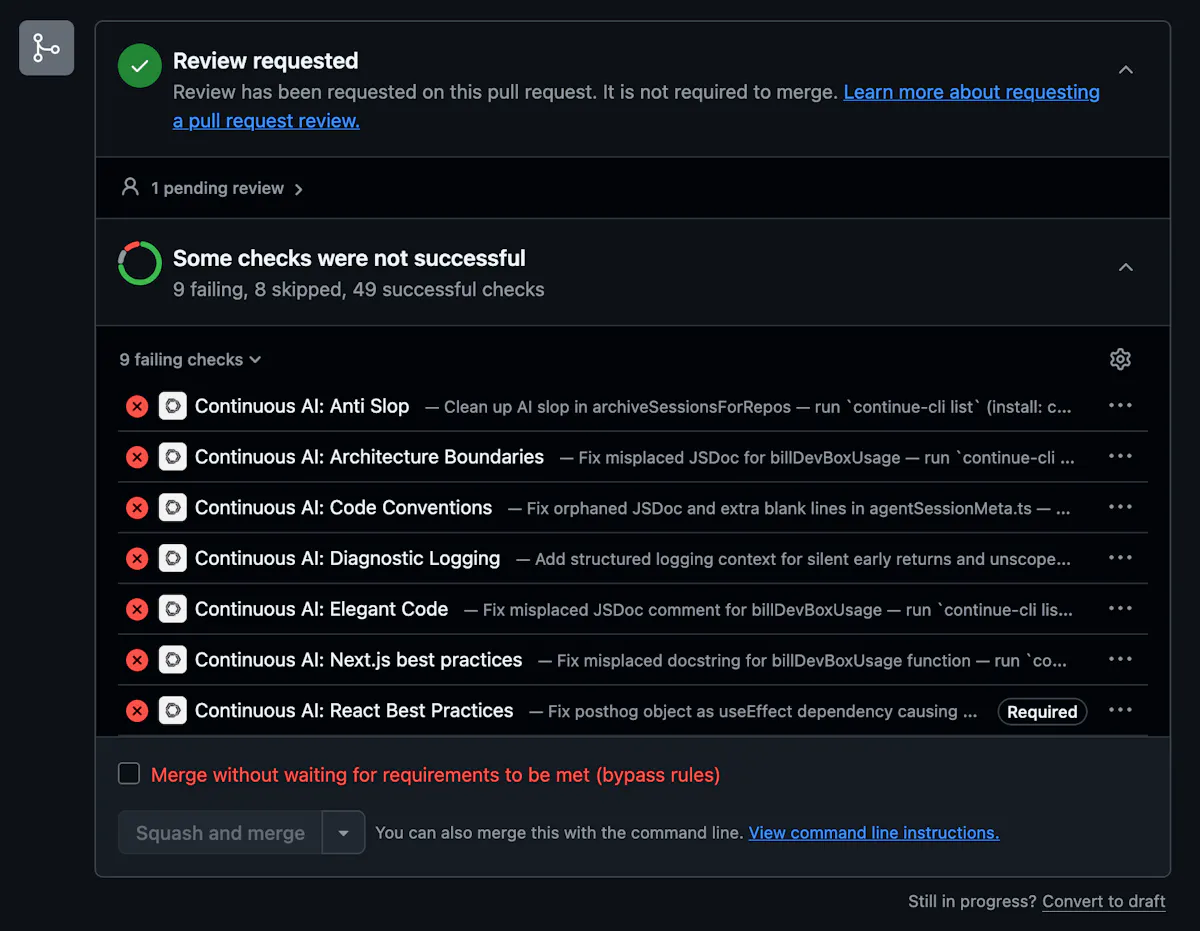This screenshot has height=931, width=1200.
Task: Open the more options menu for Next.js best practices
Action: (1120, 660)
